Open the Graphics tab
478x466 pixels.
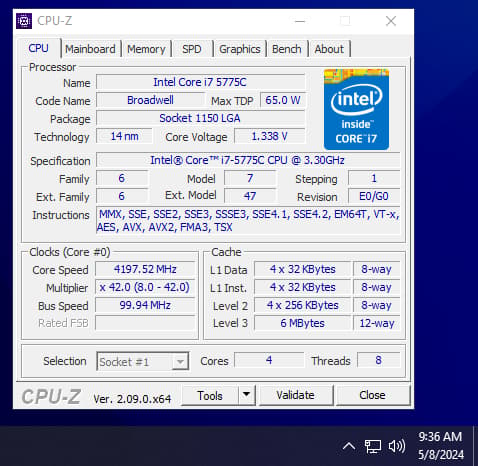pyautogui.click(x=240, y=49)
